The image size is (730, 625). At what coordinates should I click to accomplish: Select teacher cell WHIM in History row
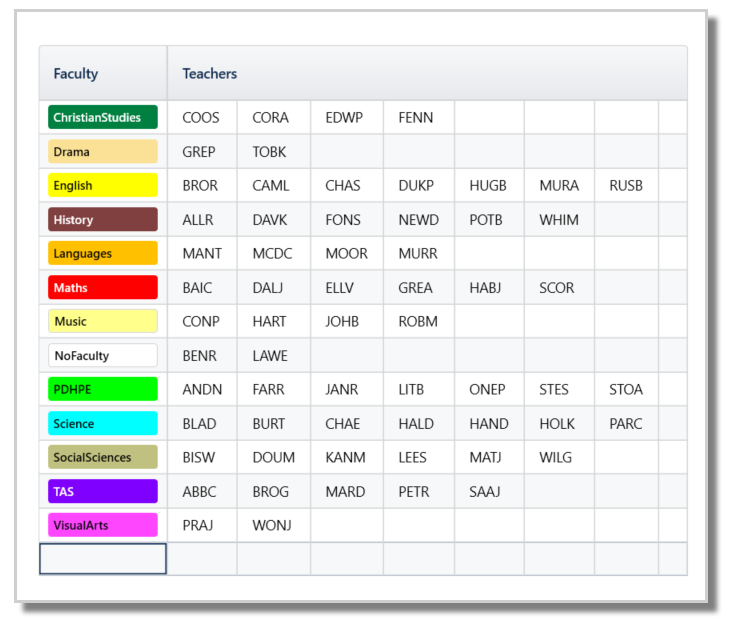point(559,219)
